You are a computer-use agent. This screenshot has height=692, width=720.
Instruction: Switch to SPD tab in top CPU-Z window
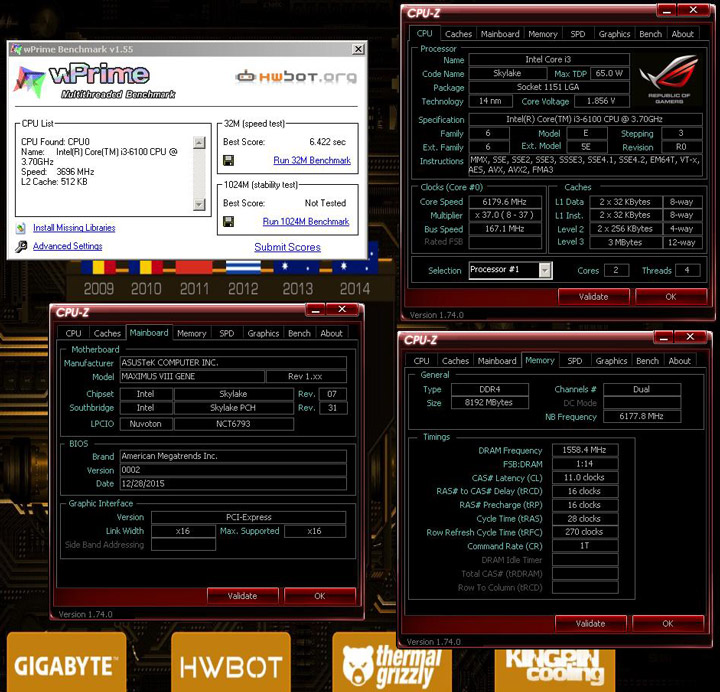pyautogui.click(x=578, y=34)
